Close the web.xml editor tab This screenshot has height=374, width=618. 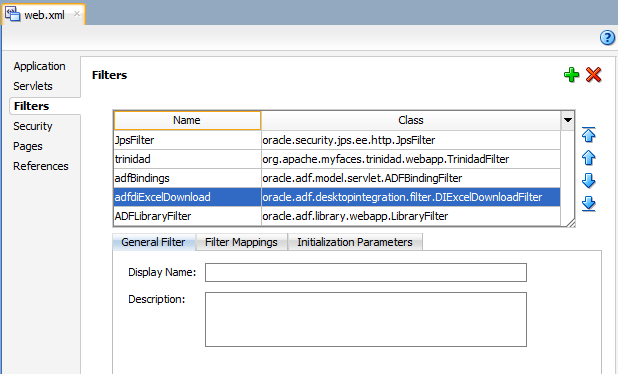tap(77, 14)
